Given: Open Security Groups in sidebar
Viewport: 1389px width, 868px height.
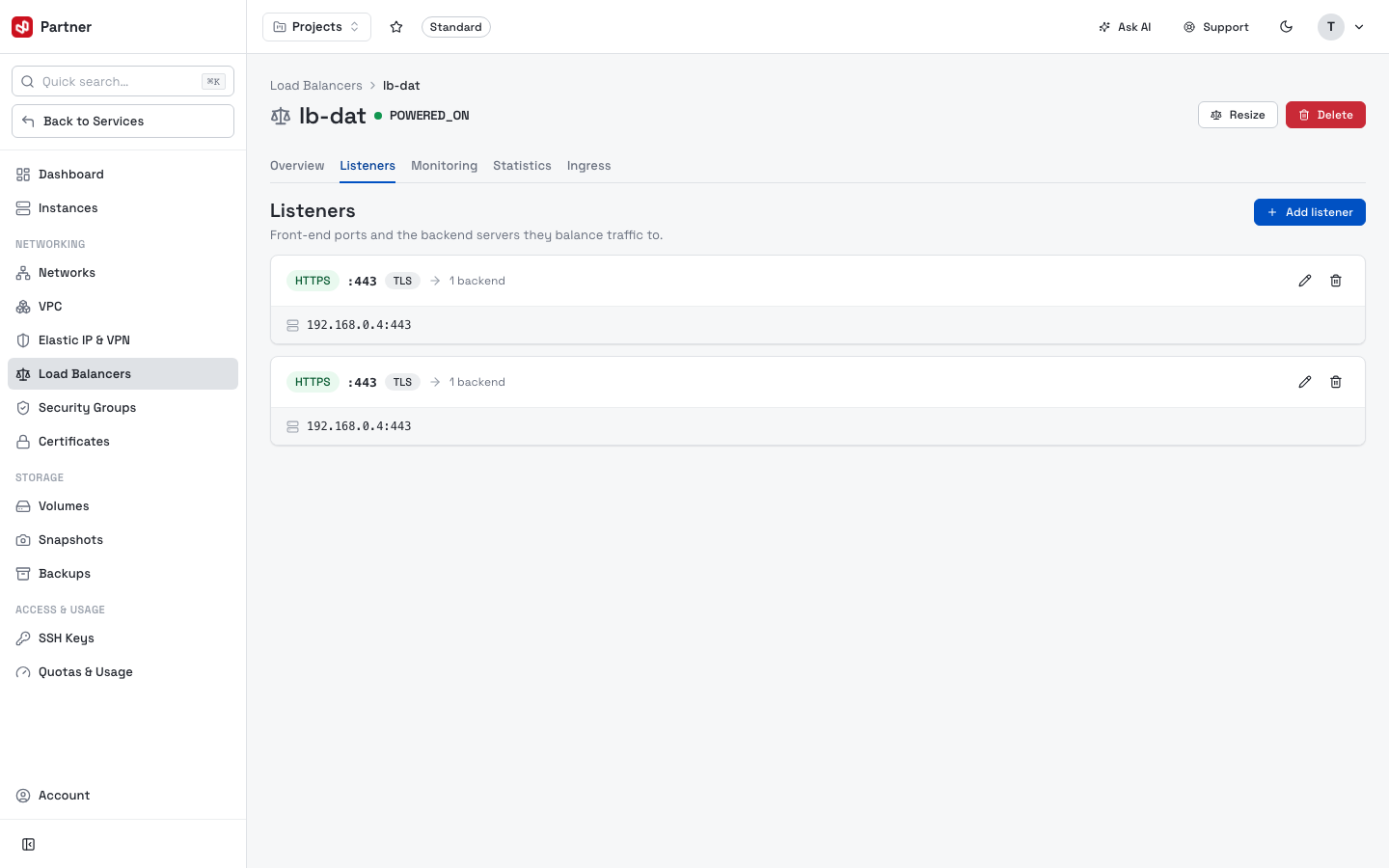Looking at the screenshot, I should [x=123, y=408].
